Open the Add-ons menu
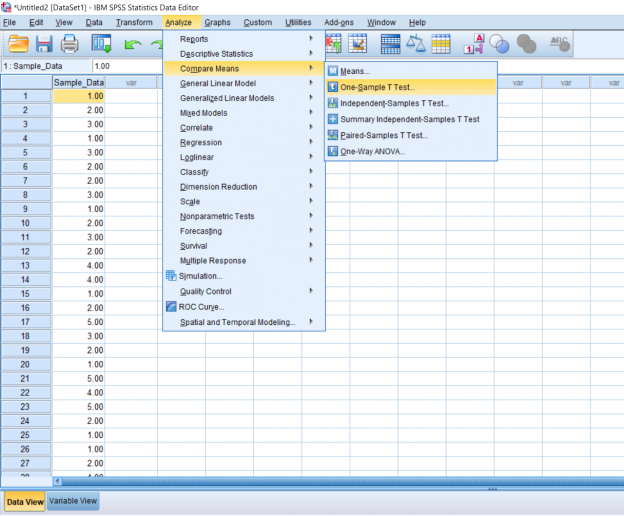The height and width of the screenshot is (516, 624). (x=339, y=22)
